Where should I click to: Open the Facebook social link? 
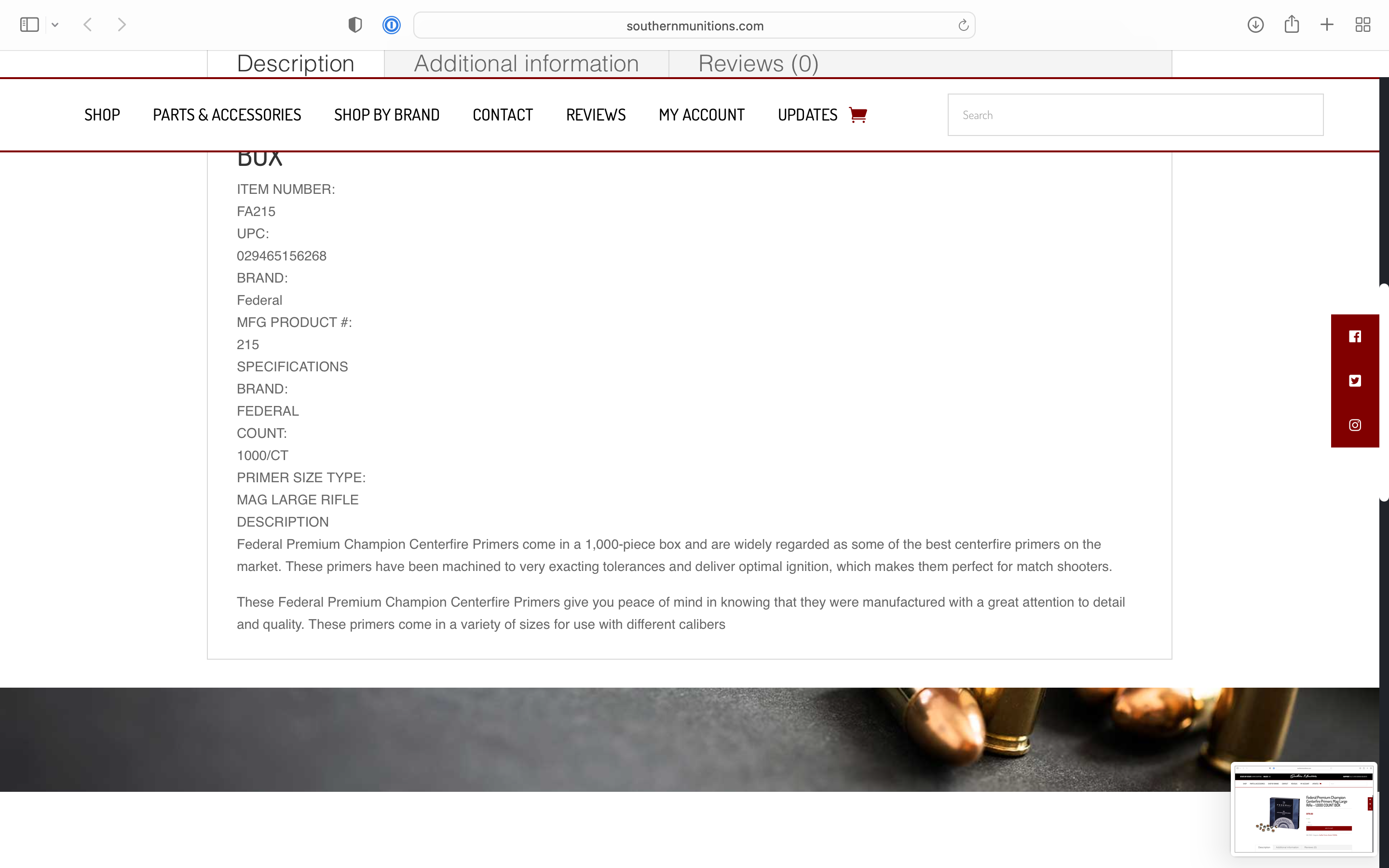(x=1355, y=337)
